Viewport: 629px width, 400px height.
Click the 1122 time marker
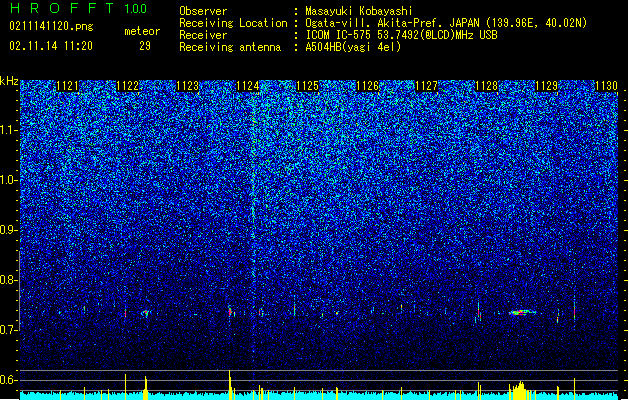[x=128, y=86]
